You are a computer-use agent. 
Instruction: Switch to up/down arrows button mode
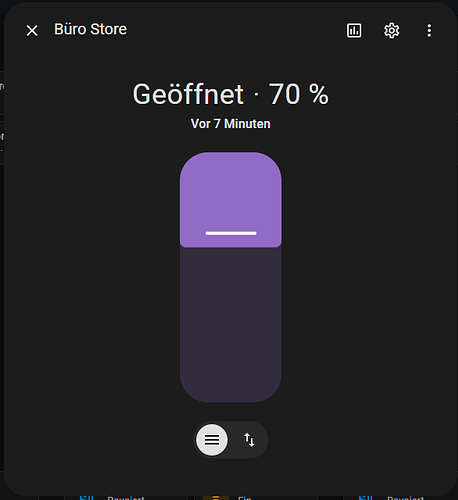tap(249, 440)
